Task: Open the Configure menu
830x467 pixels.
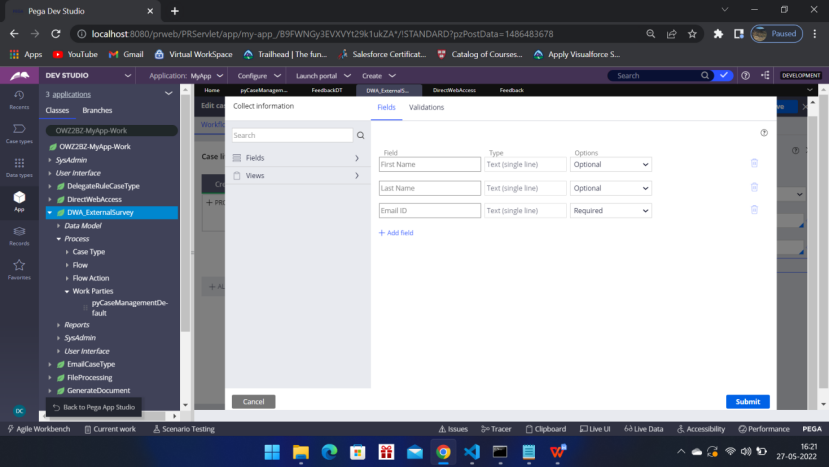Action: pyautogui.click(x=259, y=76)
